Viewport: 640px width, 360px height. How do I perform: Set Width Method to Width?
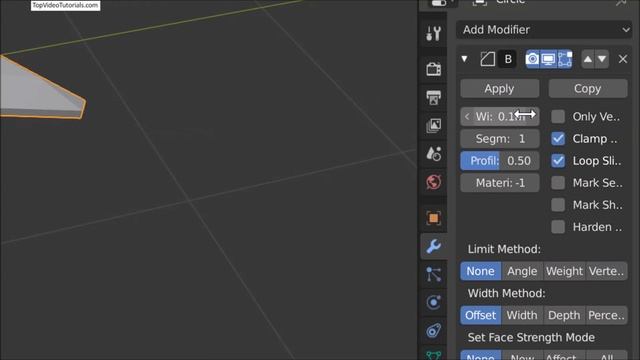coord(522,315)
